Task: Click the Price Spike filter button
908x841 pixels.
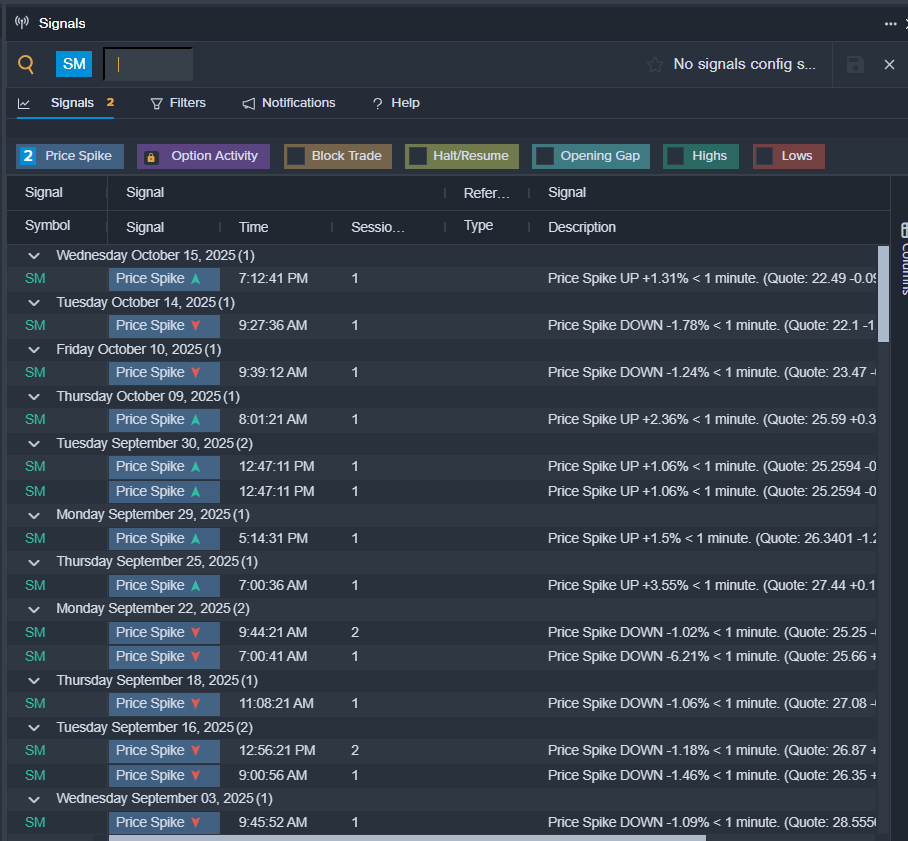Action: click(x=70, y=156)
